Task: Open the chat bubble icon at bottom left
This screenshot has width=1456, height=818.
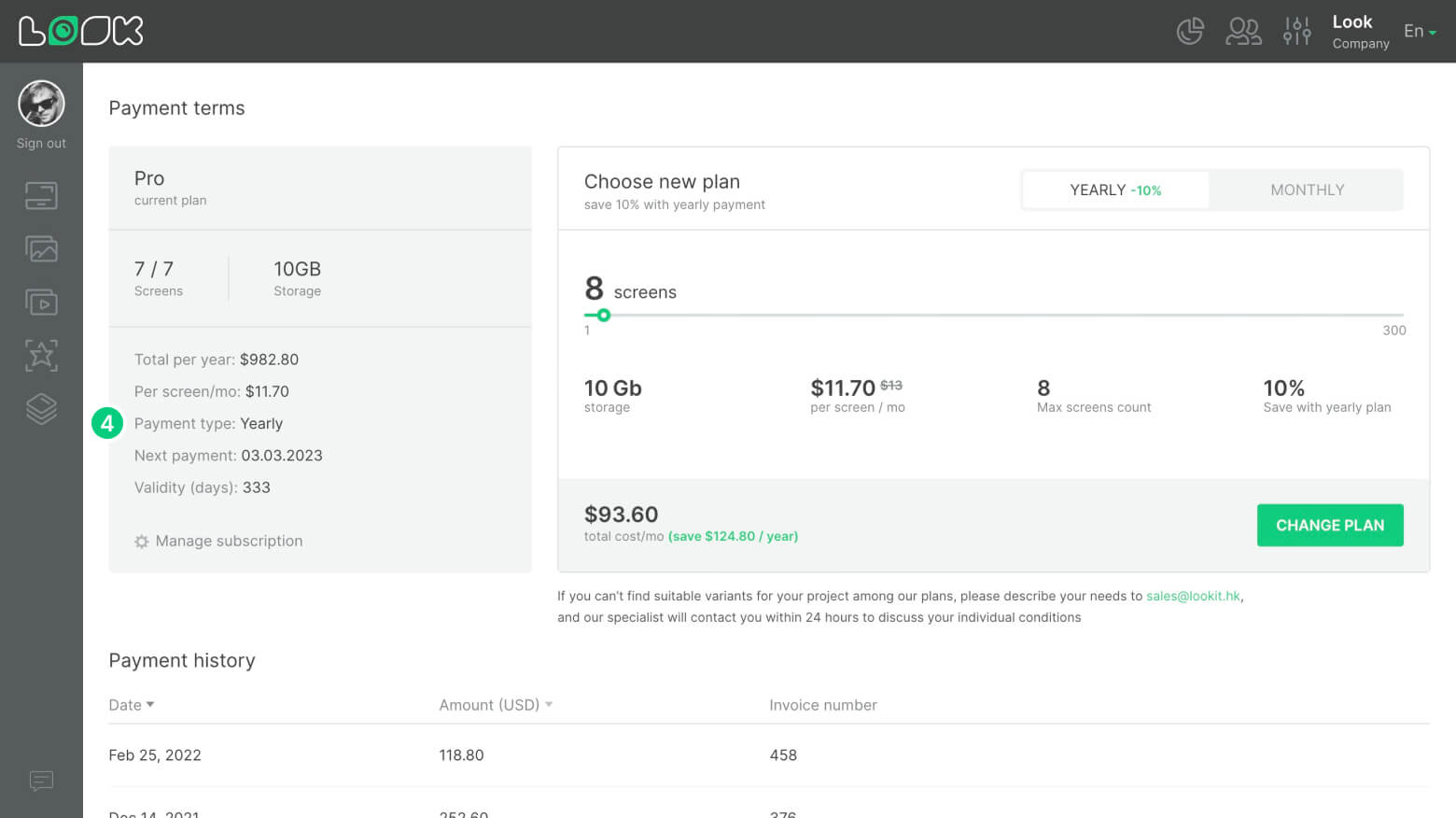Action: pyautogui.click(x=41, y=781)
